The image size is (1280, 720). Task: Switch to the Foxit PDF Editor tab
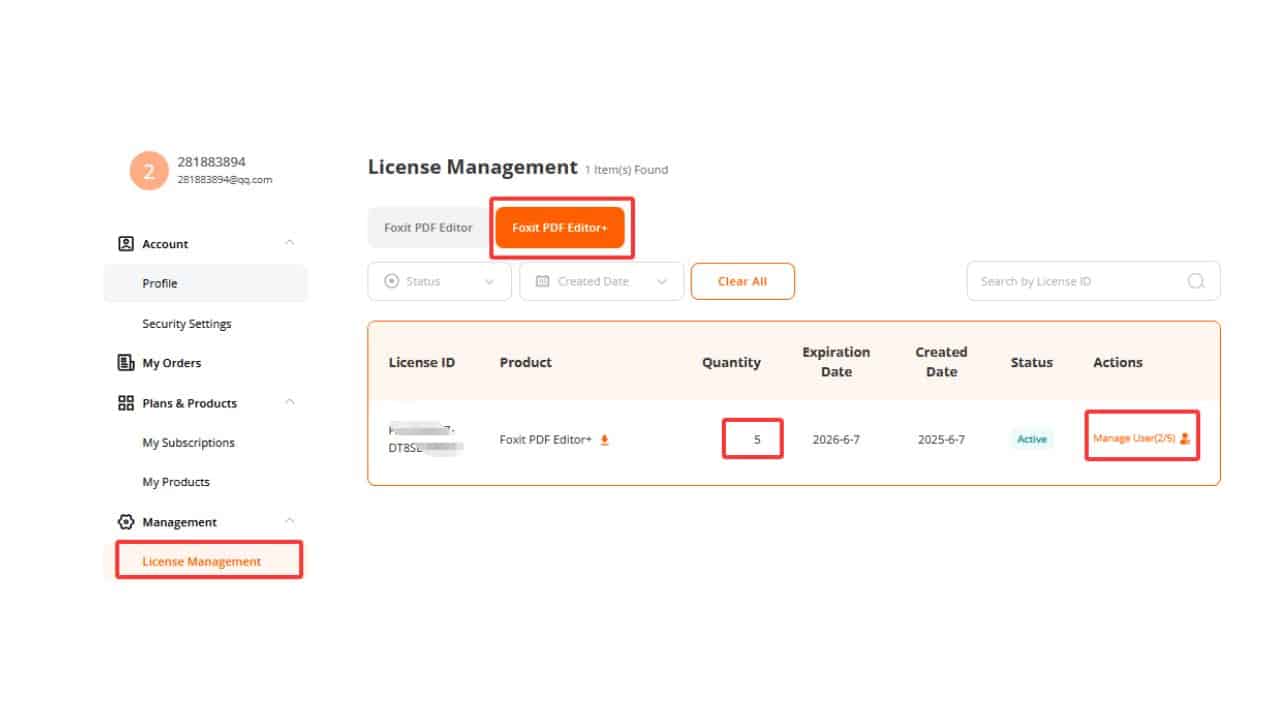[428, 228]
